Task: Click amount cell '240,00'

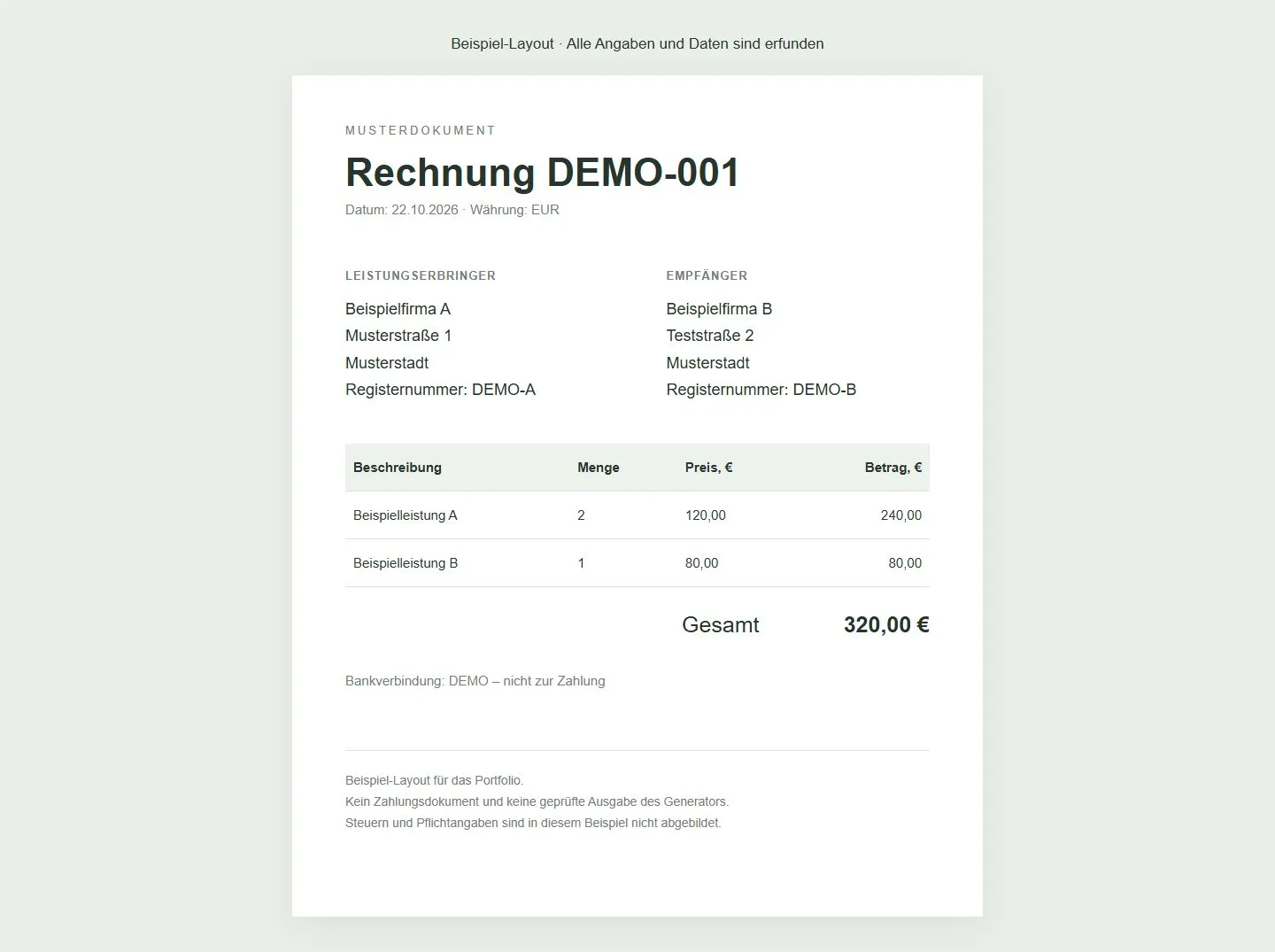Action: point(901,515)
